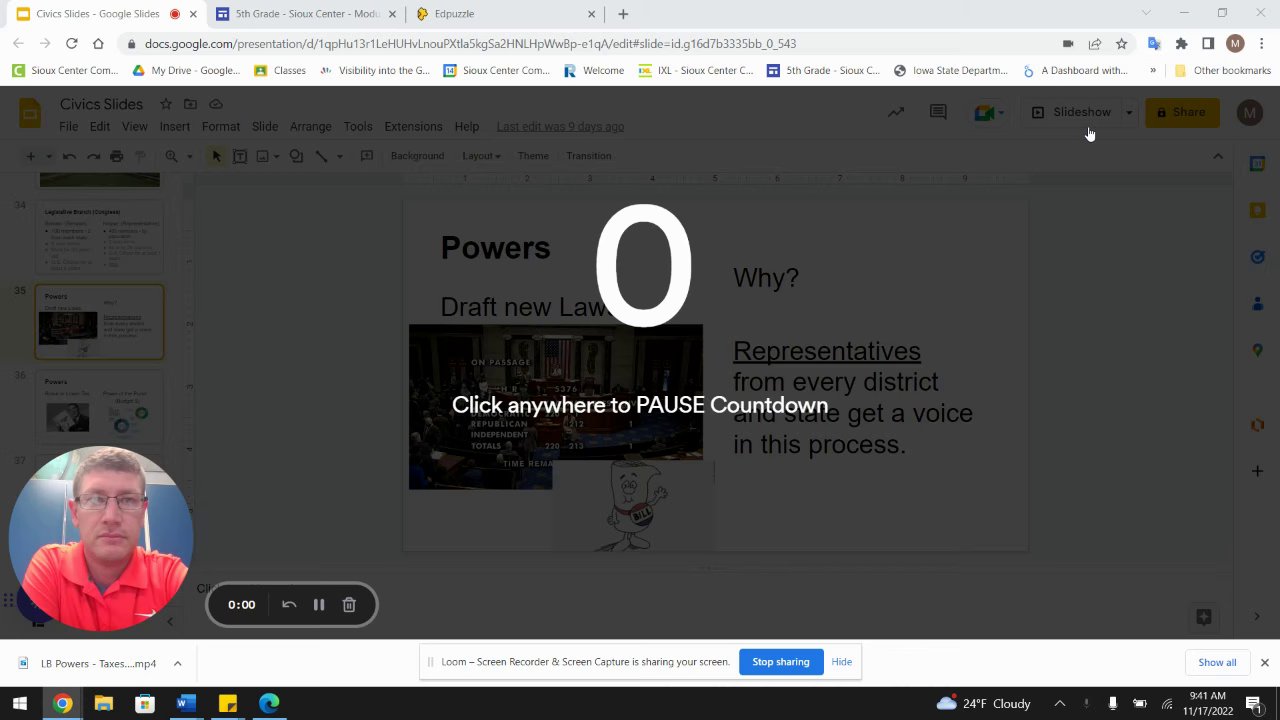Open the Transition panel

coord(588,156)
